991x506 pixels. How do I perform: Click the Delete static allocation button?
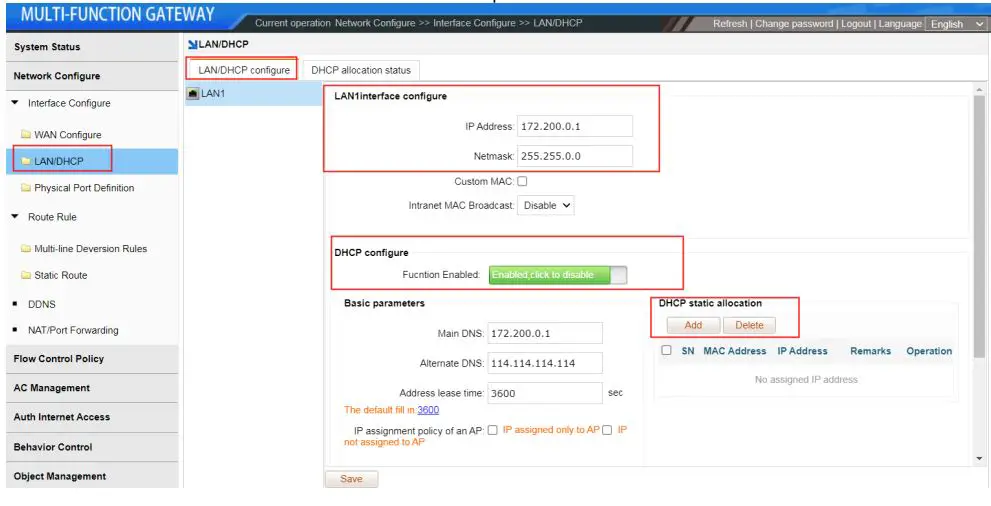point(749,325)
